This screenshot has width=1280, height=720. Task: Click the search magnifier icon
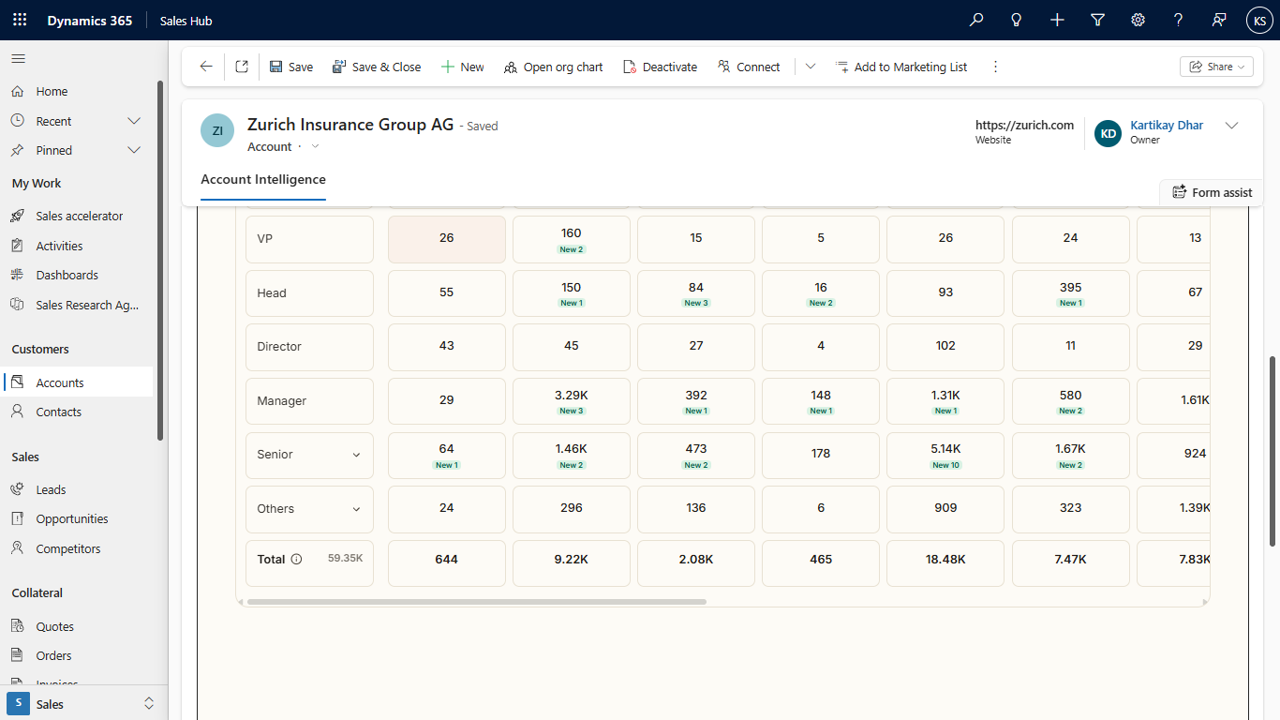(976, 20)
